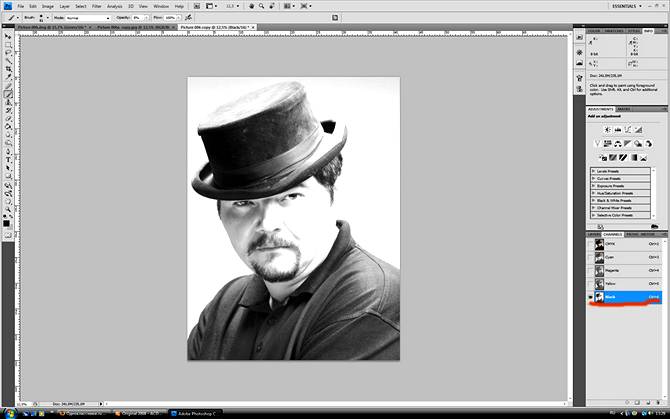The image size is (670, 419).
Task: Show the Magenta channel
Action: coord(591,270)
